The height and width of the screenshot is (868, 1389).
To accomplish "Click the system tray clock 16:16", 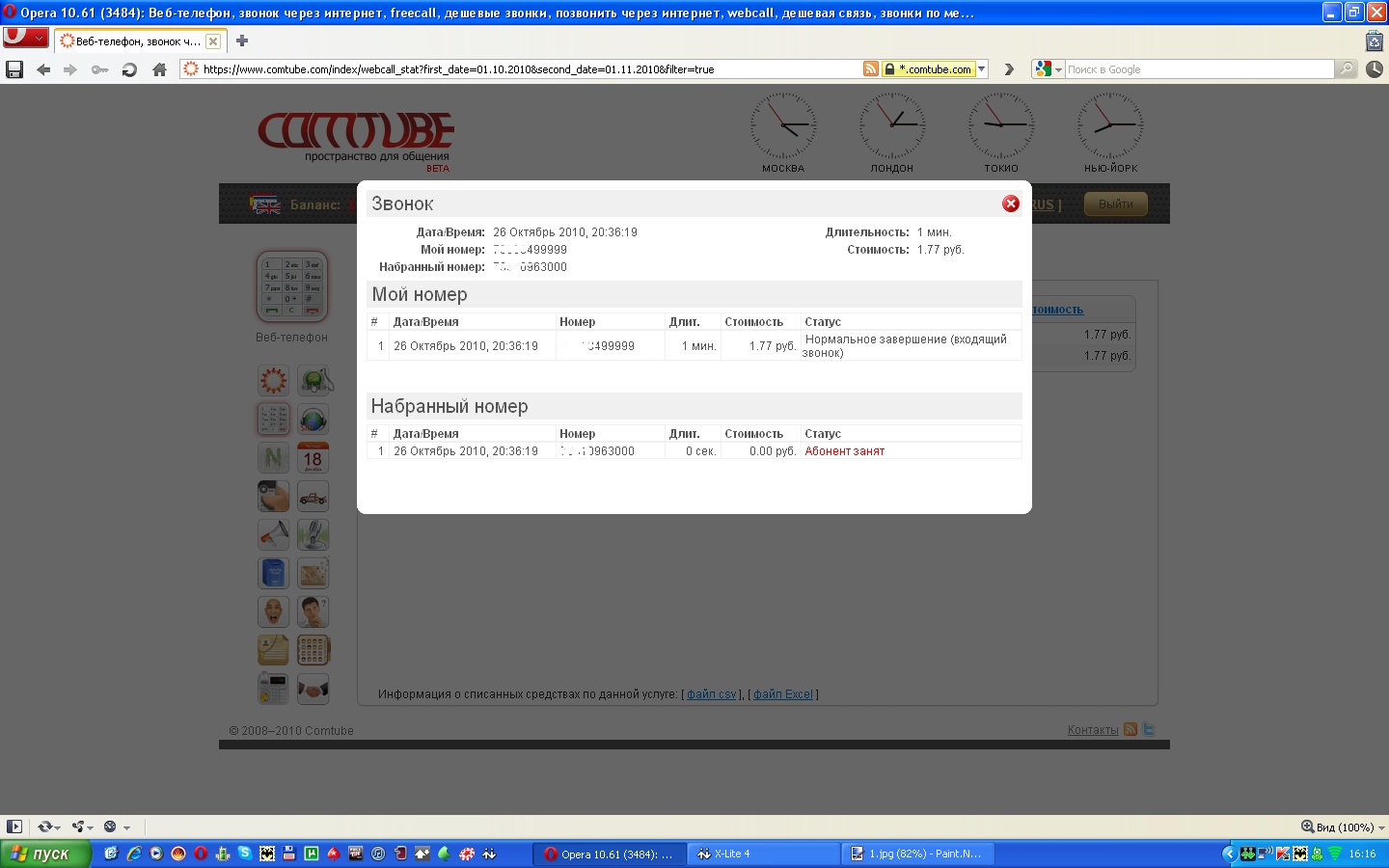I will tap(1362, 854).
